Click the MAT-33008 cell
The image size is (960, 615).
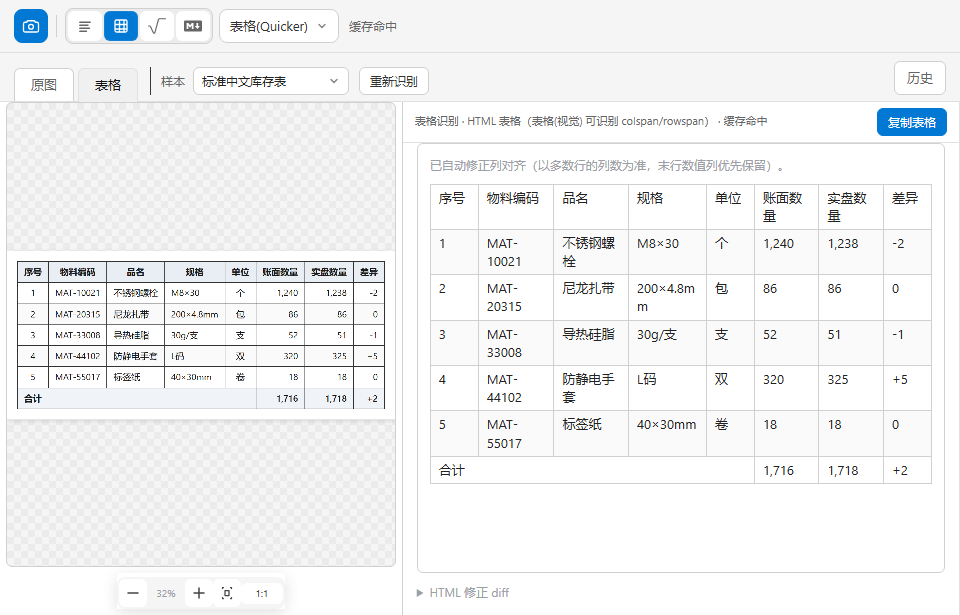click(516, 343)
